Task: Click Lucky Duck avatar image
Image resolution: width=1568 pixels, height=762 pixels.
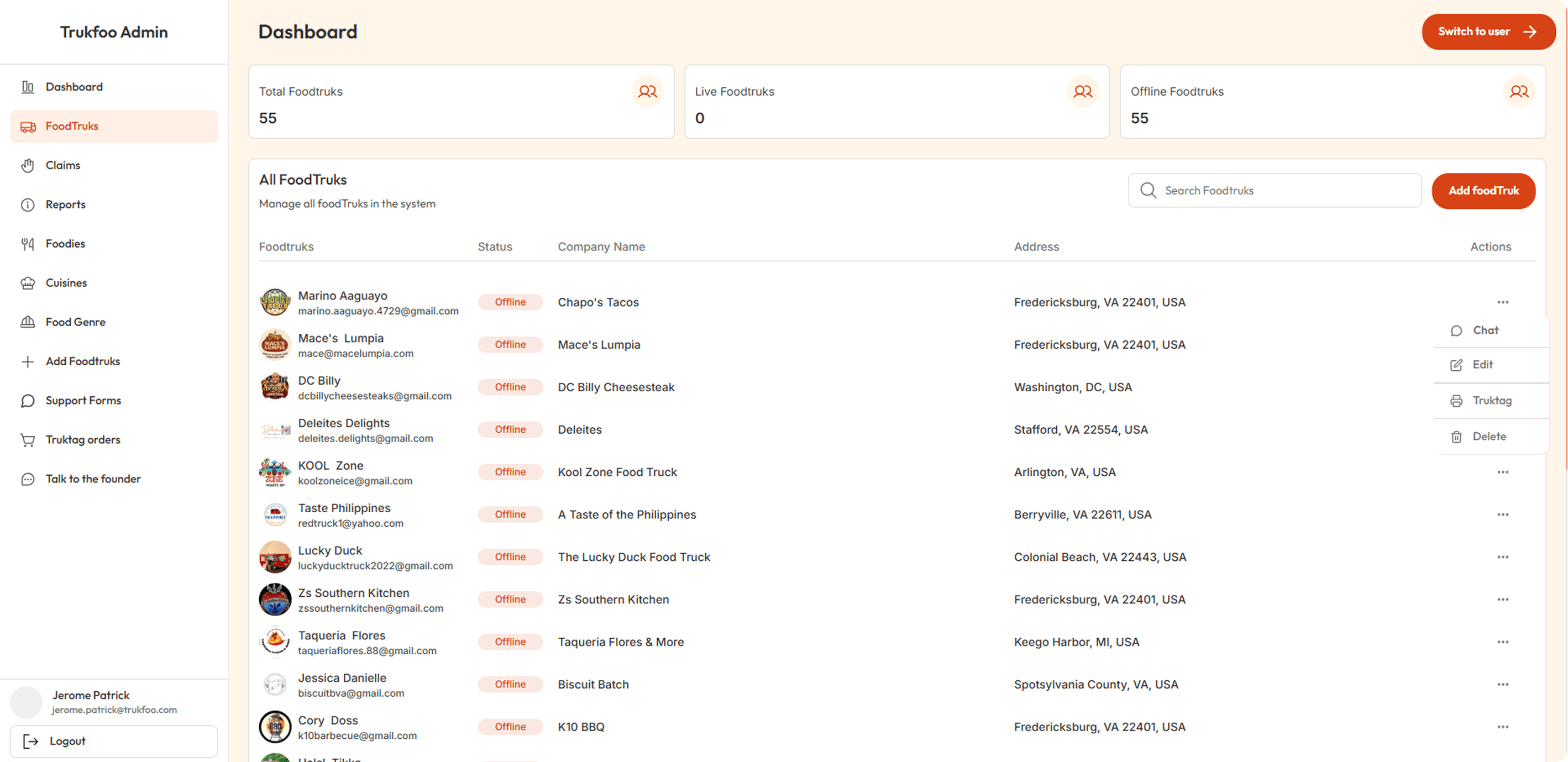Action: (x=275, y=558)
